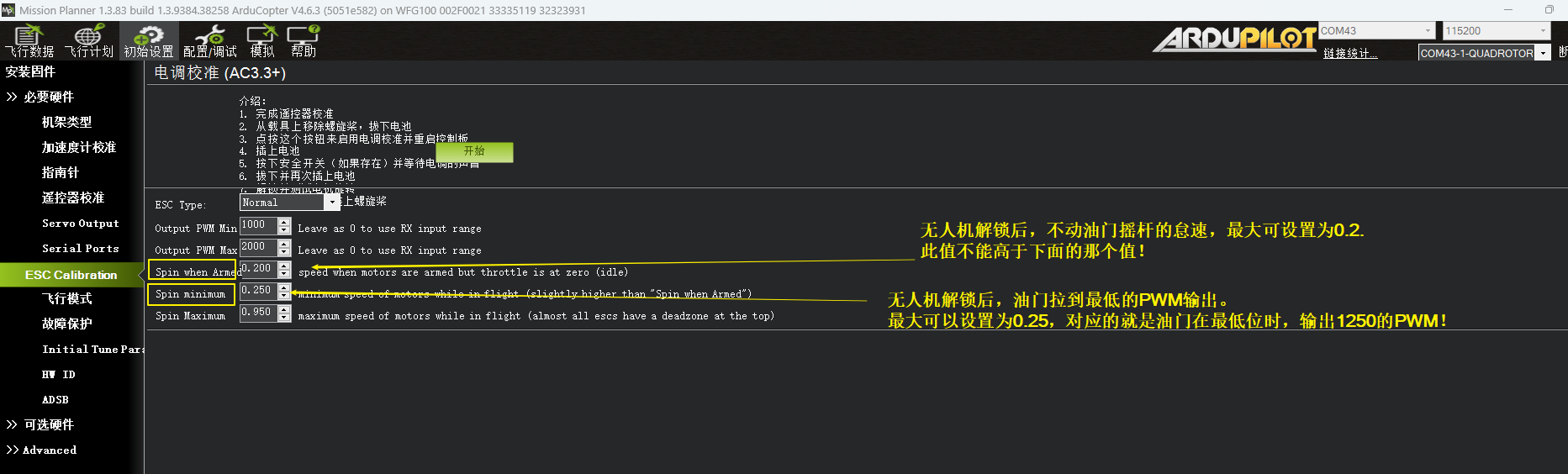Click the 电调校准 (AC3.3+) heading

(x=220, y=73)
